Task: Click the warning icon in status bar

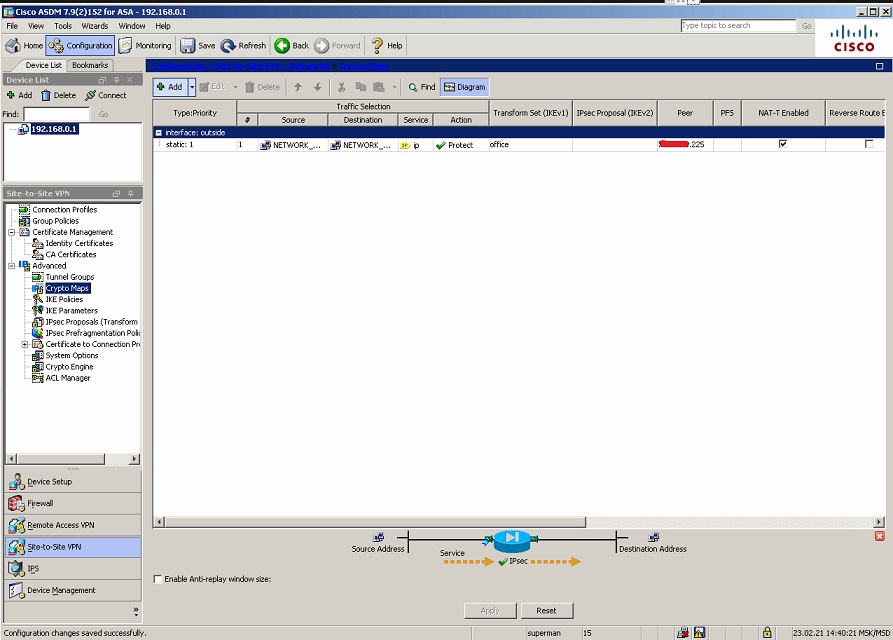Action: coord(699,633)
